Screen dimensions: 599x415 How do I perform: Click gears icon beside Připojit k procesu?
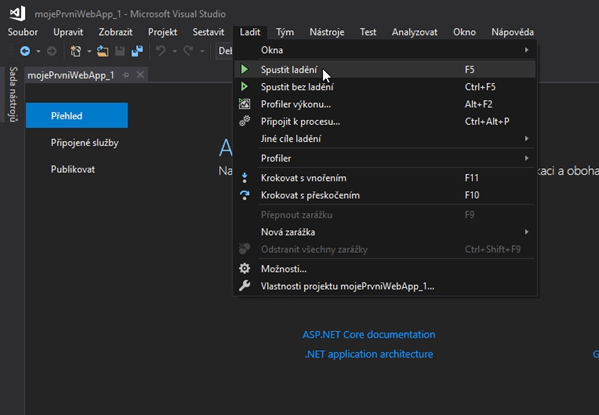pos(244,121)
